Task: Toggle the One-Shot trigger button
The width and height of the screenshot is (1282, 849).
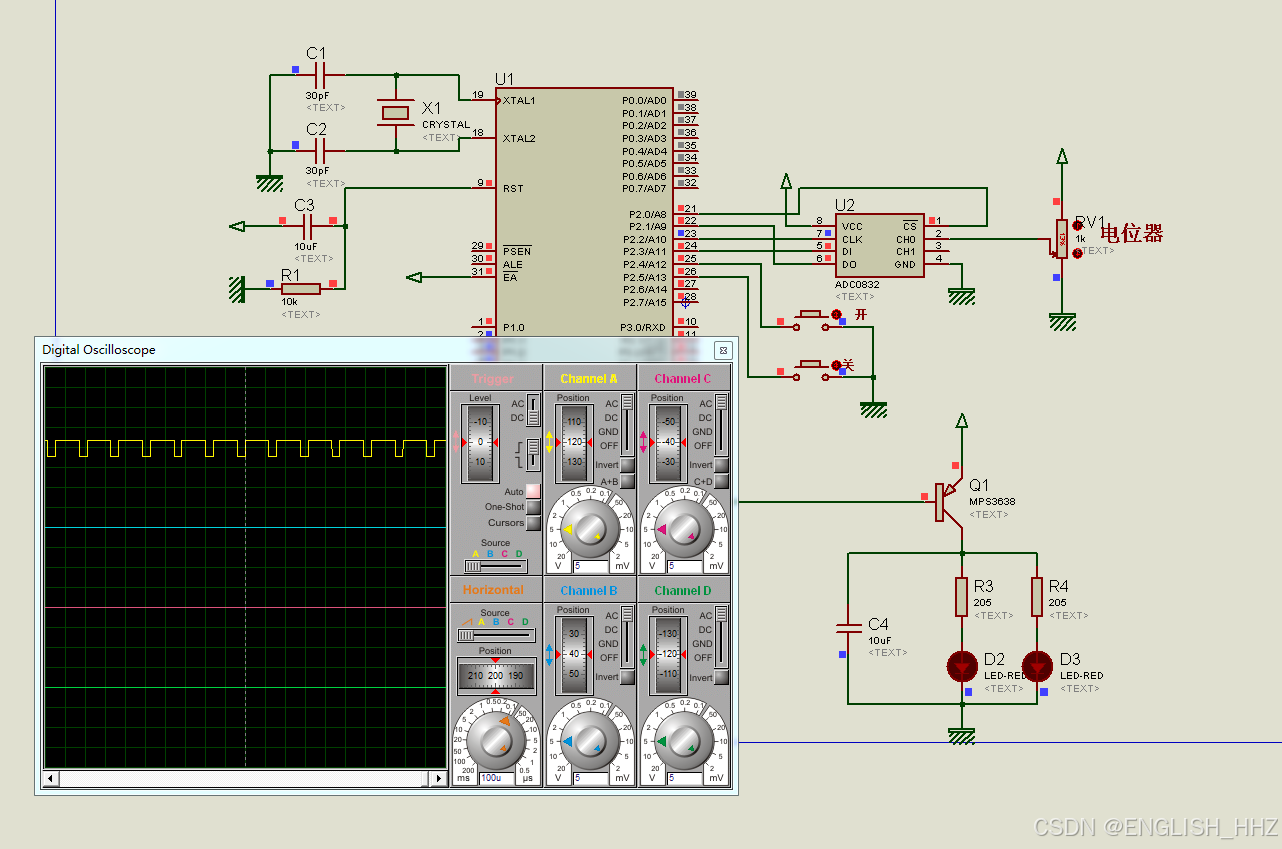Action: (533, 507)
